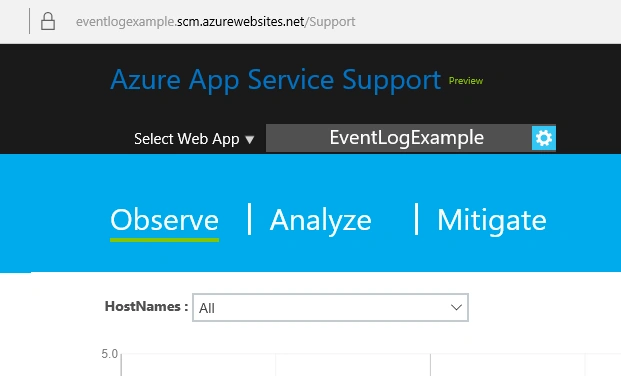Screen dimensions: 621x376
Task: Click the Azure App Service Support title
Action: [275, 80]
